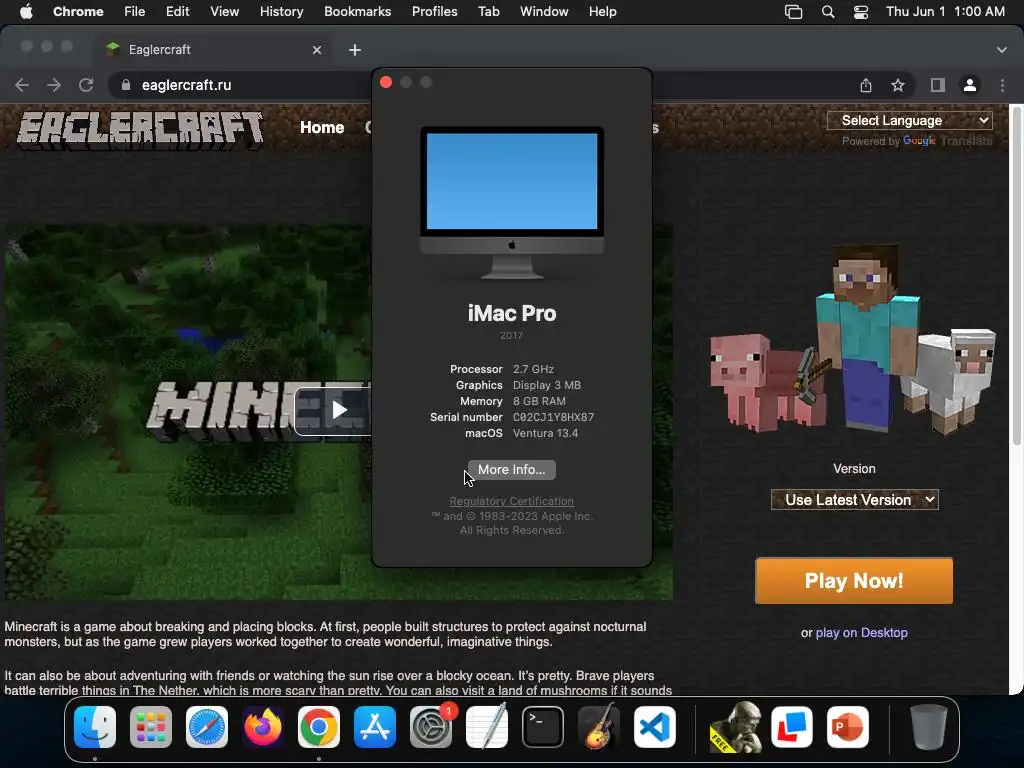The width and height of the screenshot is (1024, 768).
Task: Open the Trash in the Dock
Action: pyautogui.click(x=929, y=727)
